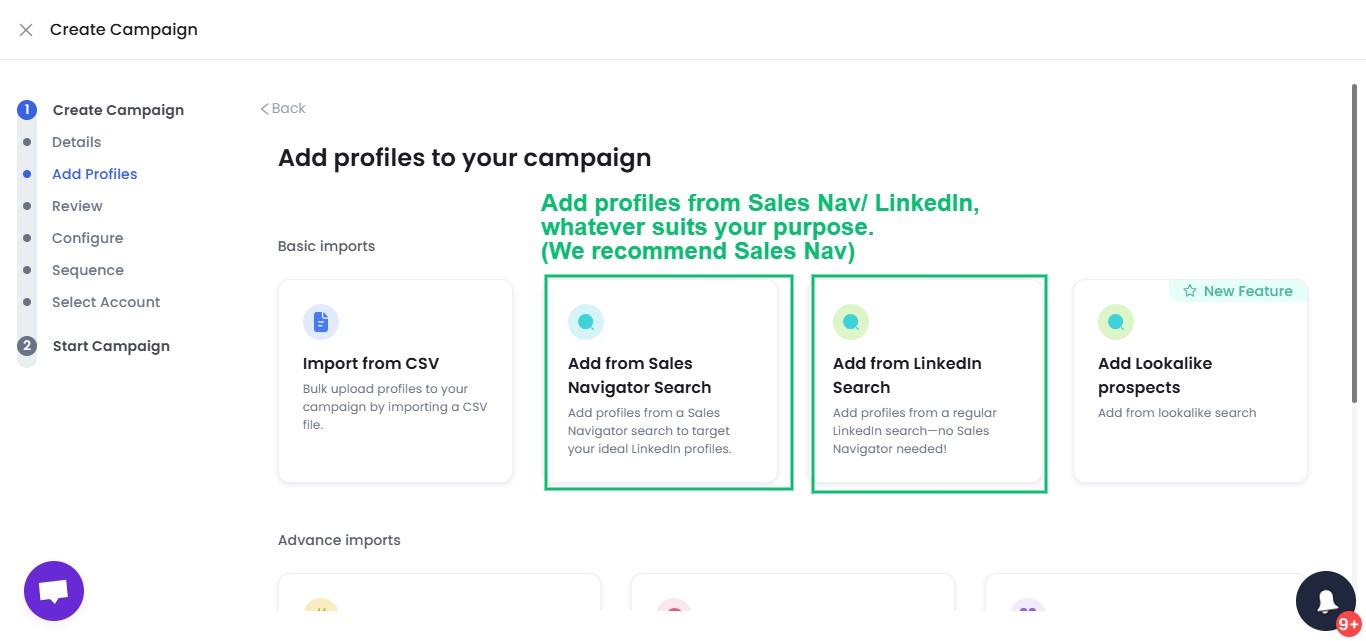Screen dimensions: 1366x641
Task: Click the pink icon on middle Advance imports card
Action: tap(674, 611)
